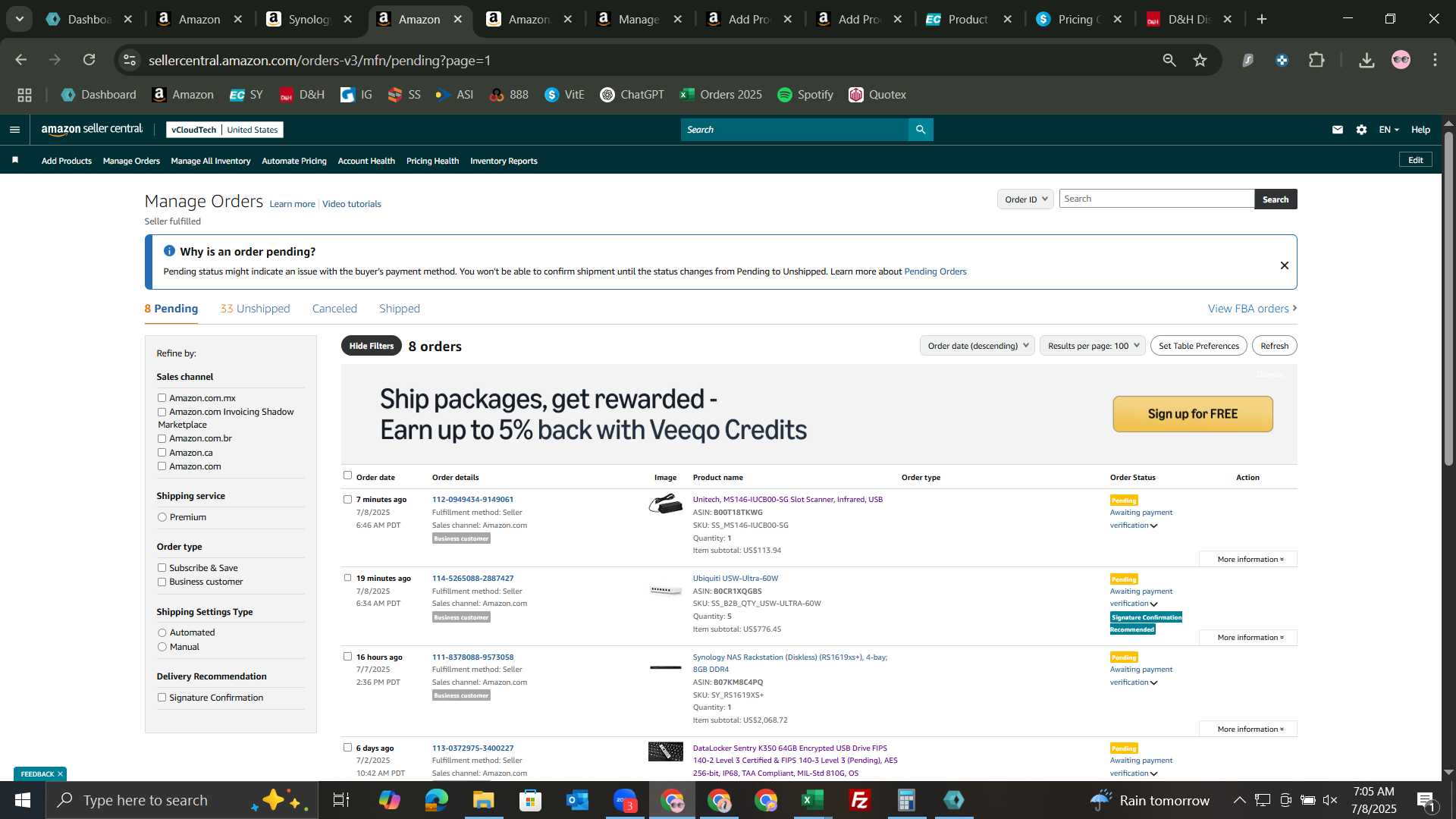Open the settings gear in Seller Central

click(x=1362, y=130)
